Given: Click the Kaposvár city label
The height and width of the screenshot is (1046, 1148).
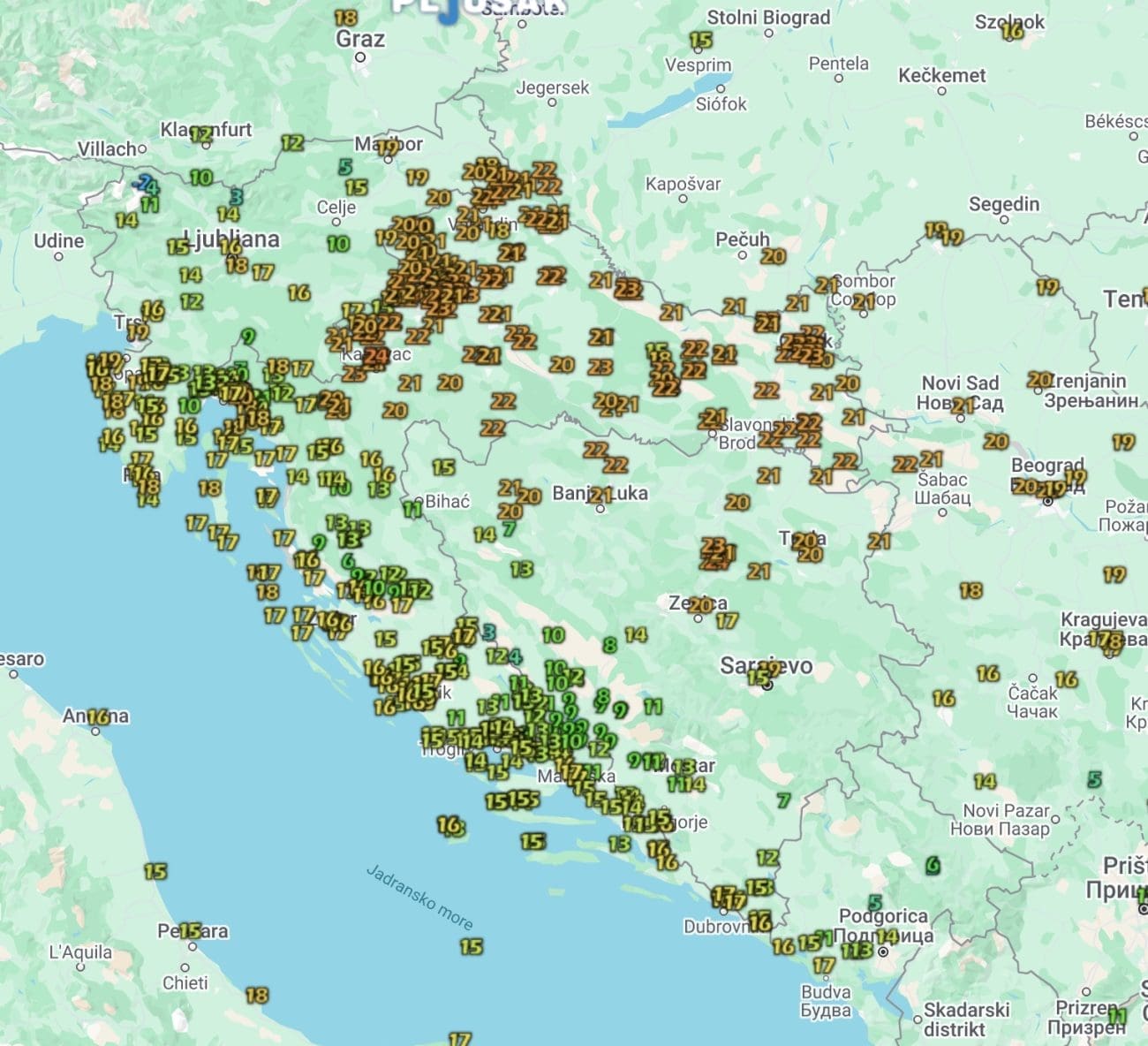Looking at the screenshot, I should click(x=683, y=184).
